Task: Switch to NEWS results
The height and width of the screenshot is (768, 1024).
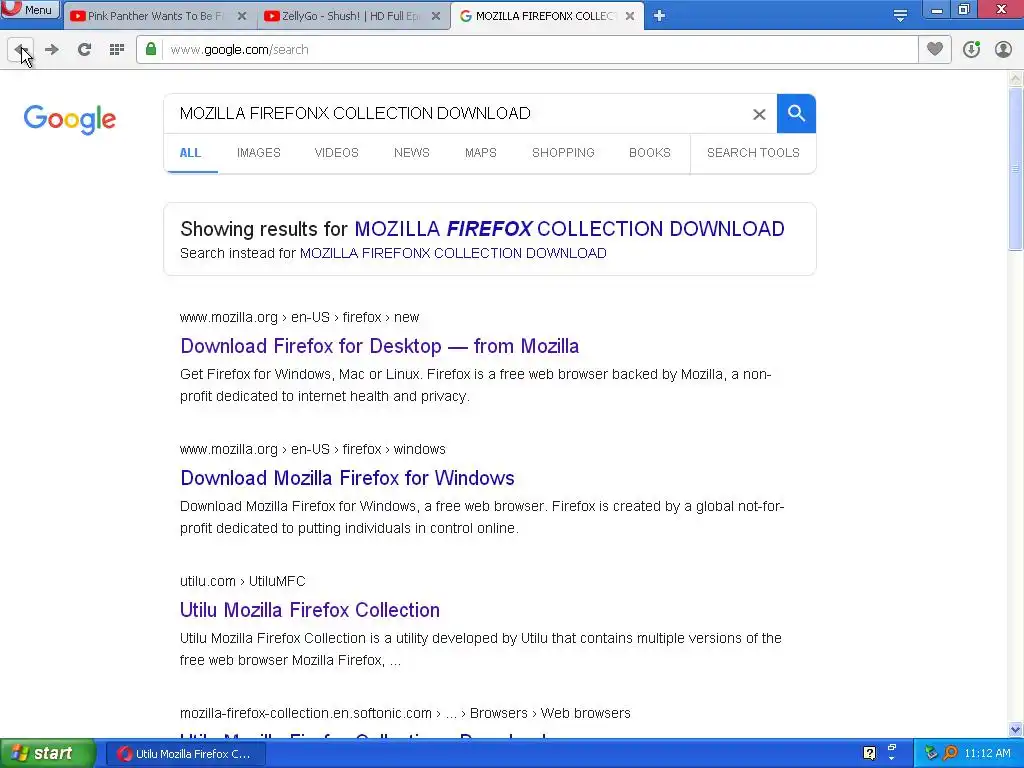Action: (411, 153)
